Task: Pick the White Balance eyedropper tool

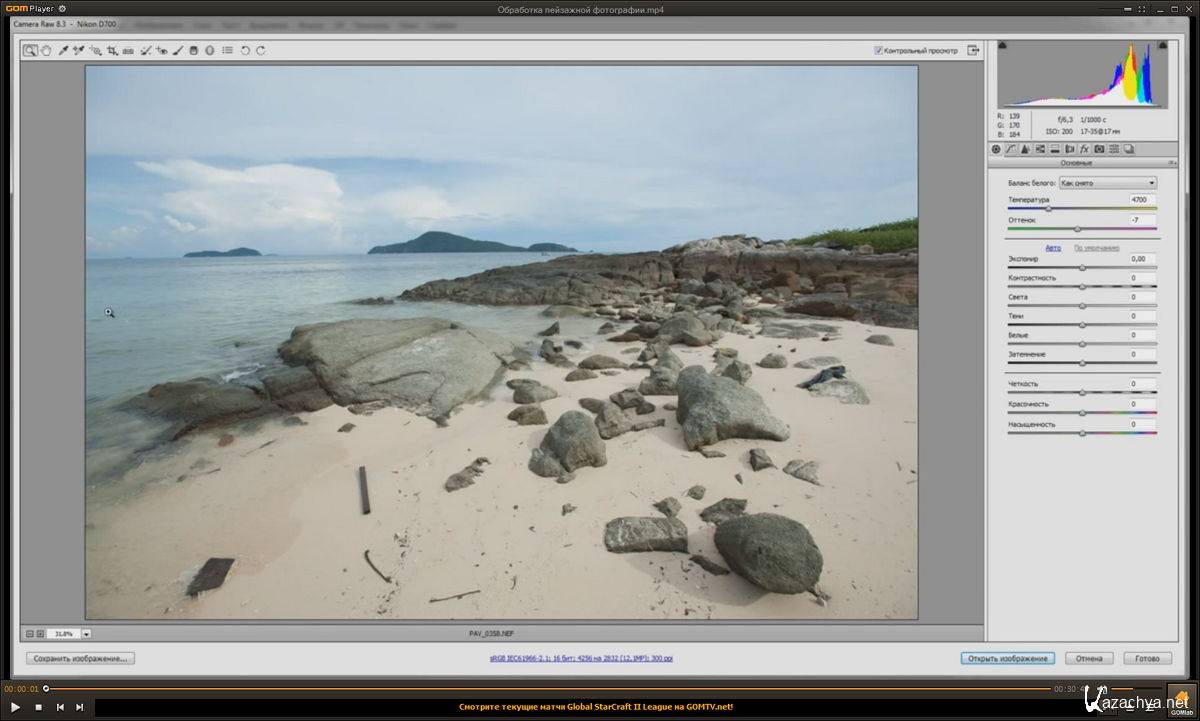Action: point(62,50)
